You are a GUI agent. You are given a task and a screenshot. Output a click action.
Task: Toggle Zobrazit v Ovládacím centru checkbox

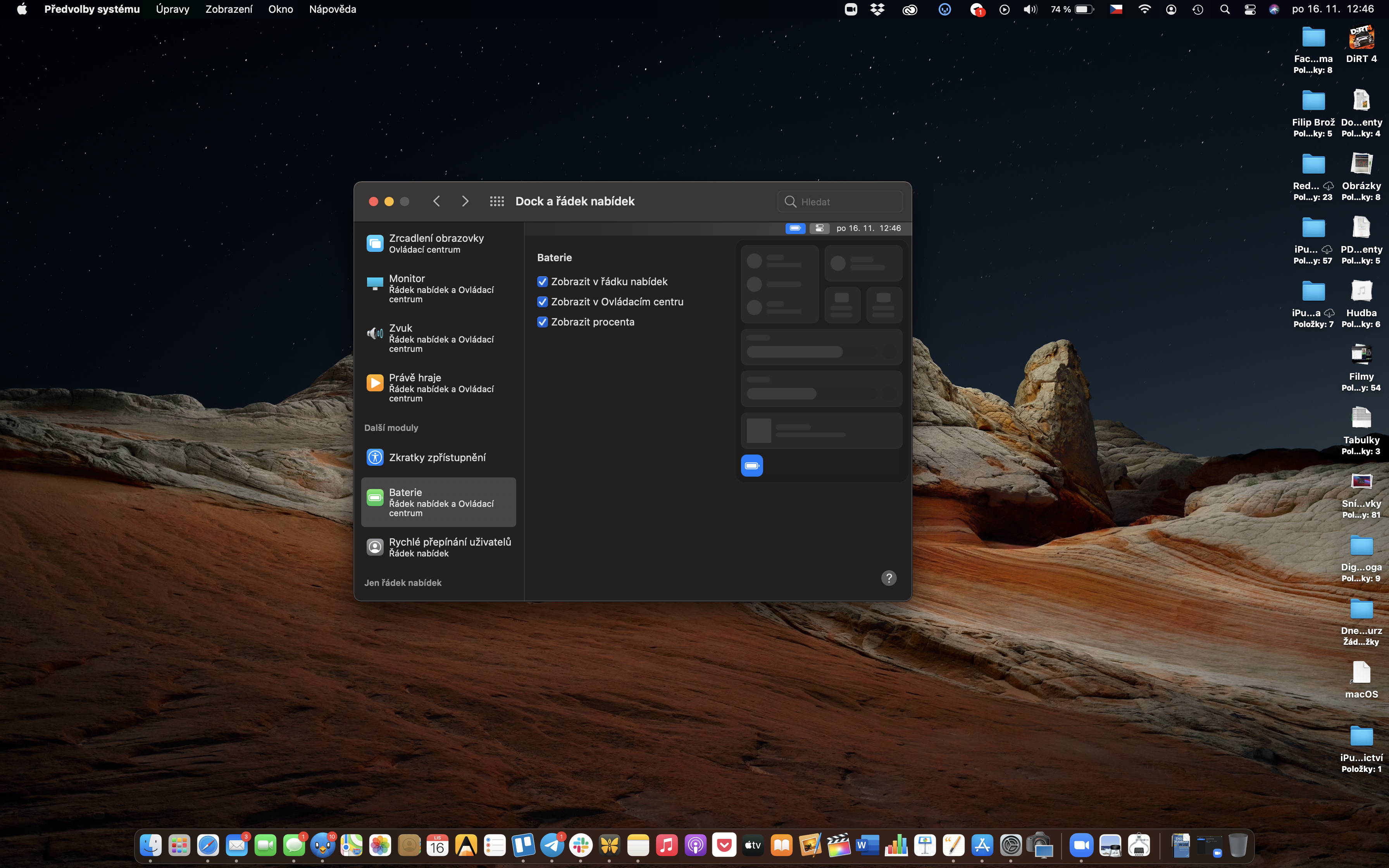tap(543, 302)
